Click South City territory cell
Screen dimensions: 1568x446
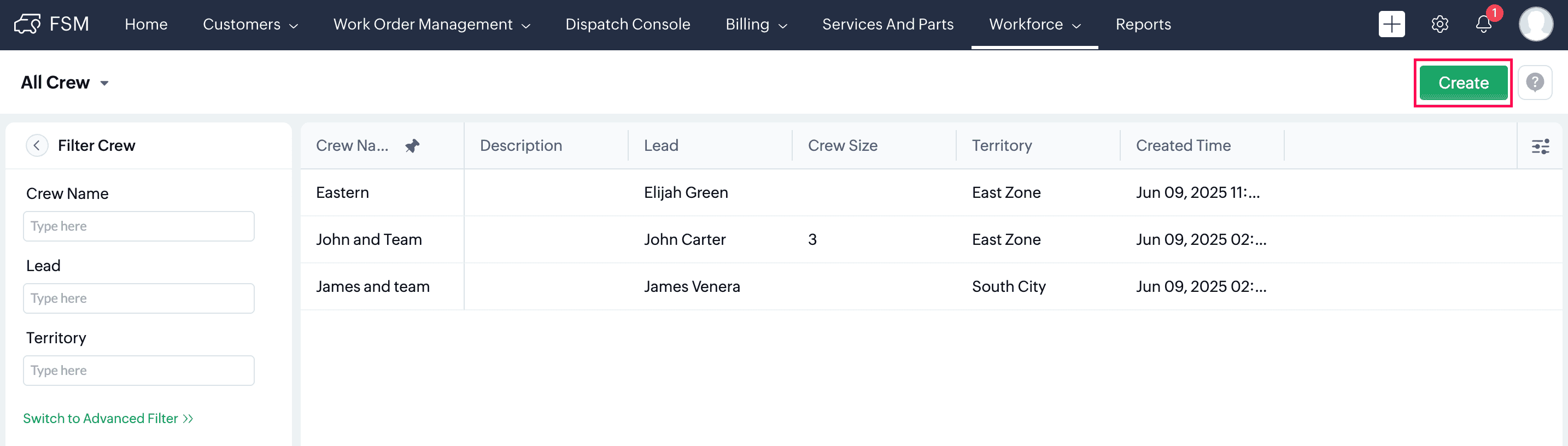(1009, 286)
